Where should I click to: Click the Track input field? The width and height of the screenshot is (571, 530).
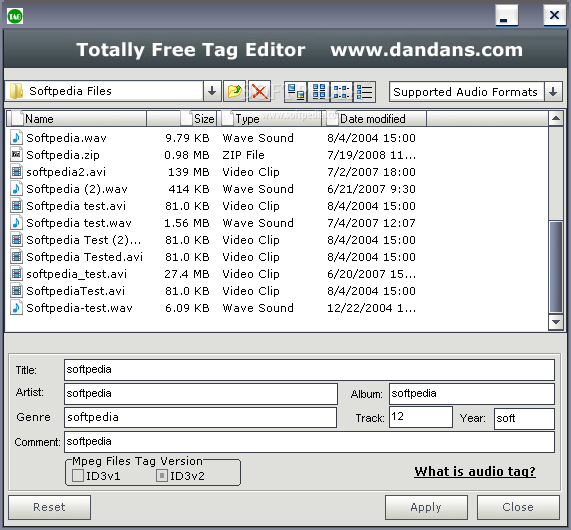click(x=421, y=417)
